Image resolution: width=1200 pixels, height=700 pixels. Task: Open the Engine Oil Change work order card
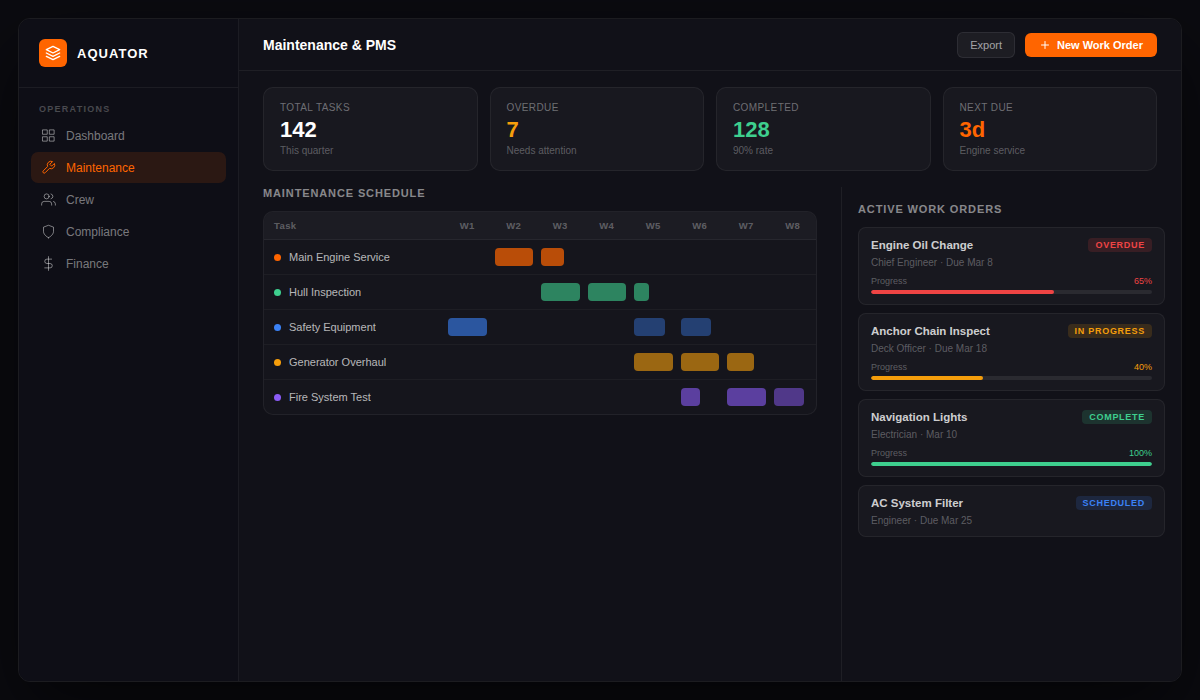click(x=1010, y=265)
